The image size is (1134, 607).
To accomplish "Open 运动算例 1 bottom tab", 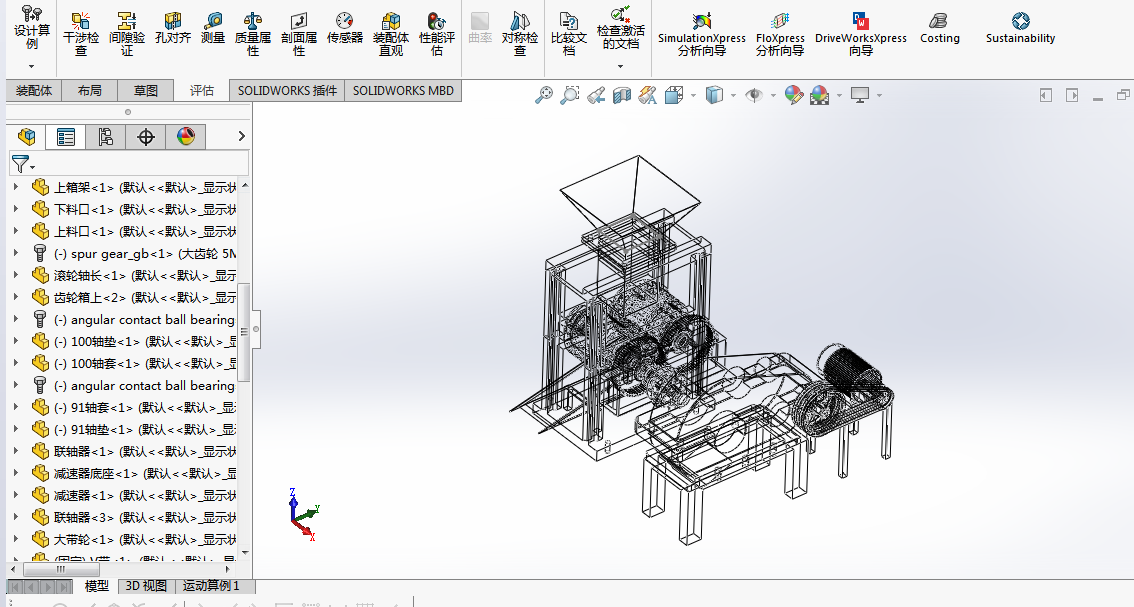I will (x=210, y=585).
